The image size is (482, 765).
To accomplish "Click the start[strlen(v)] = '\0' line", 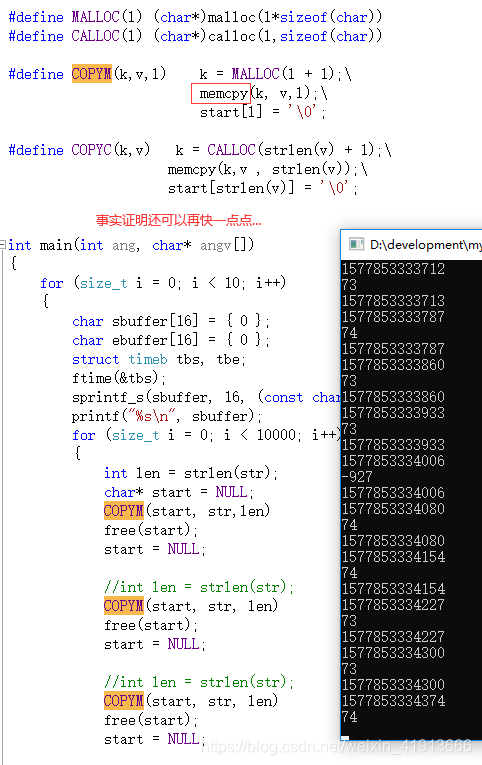I will pyautogui.click(x=262, y=188).
